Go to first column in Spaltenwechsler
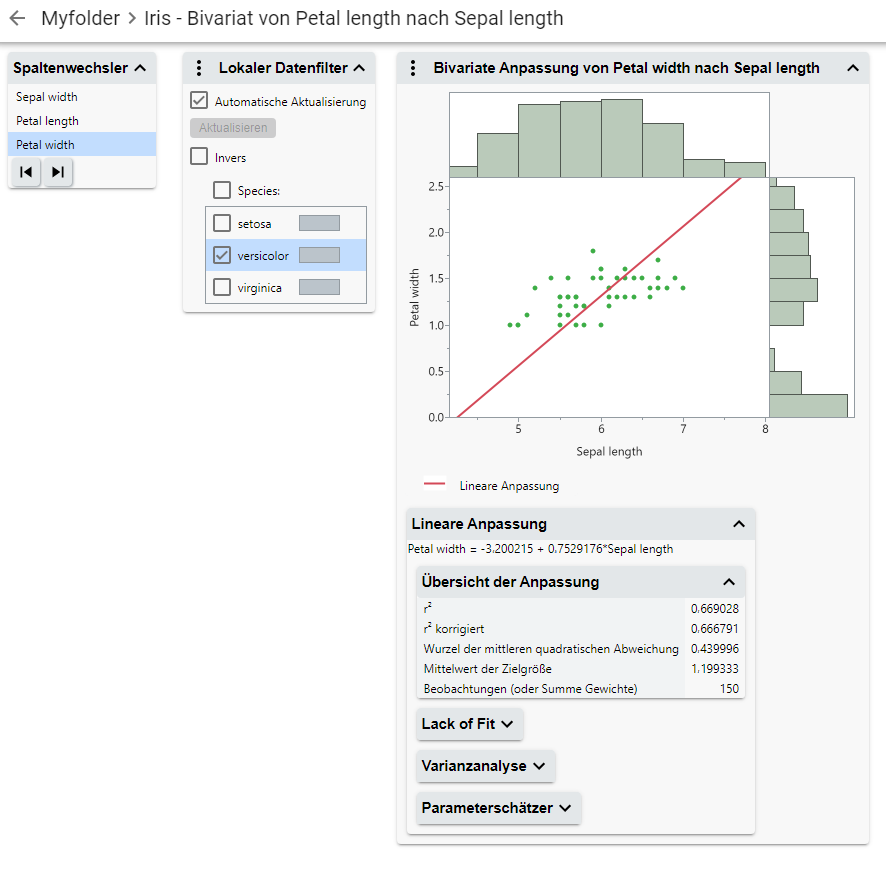 point(27,172)
